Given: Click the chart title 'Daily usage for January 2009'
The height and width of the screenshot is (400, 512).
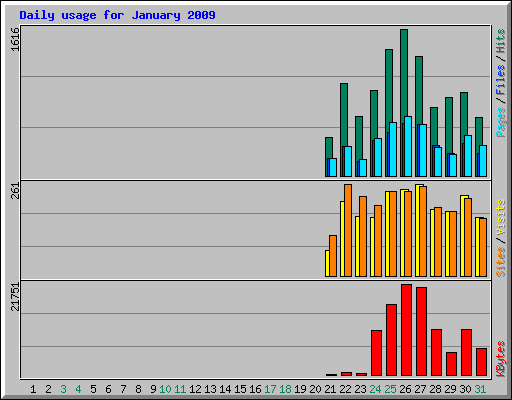Looking at the screenshot, I should (x=117, y=16).
